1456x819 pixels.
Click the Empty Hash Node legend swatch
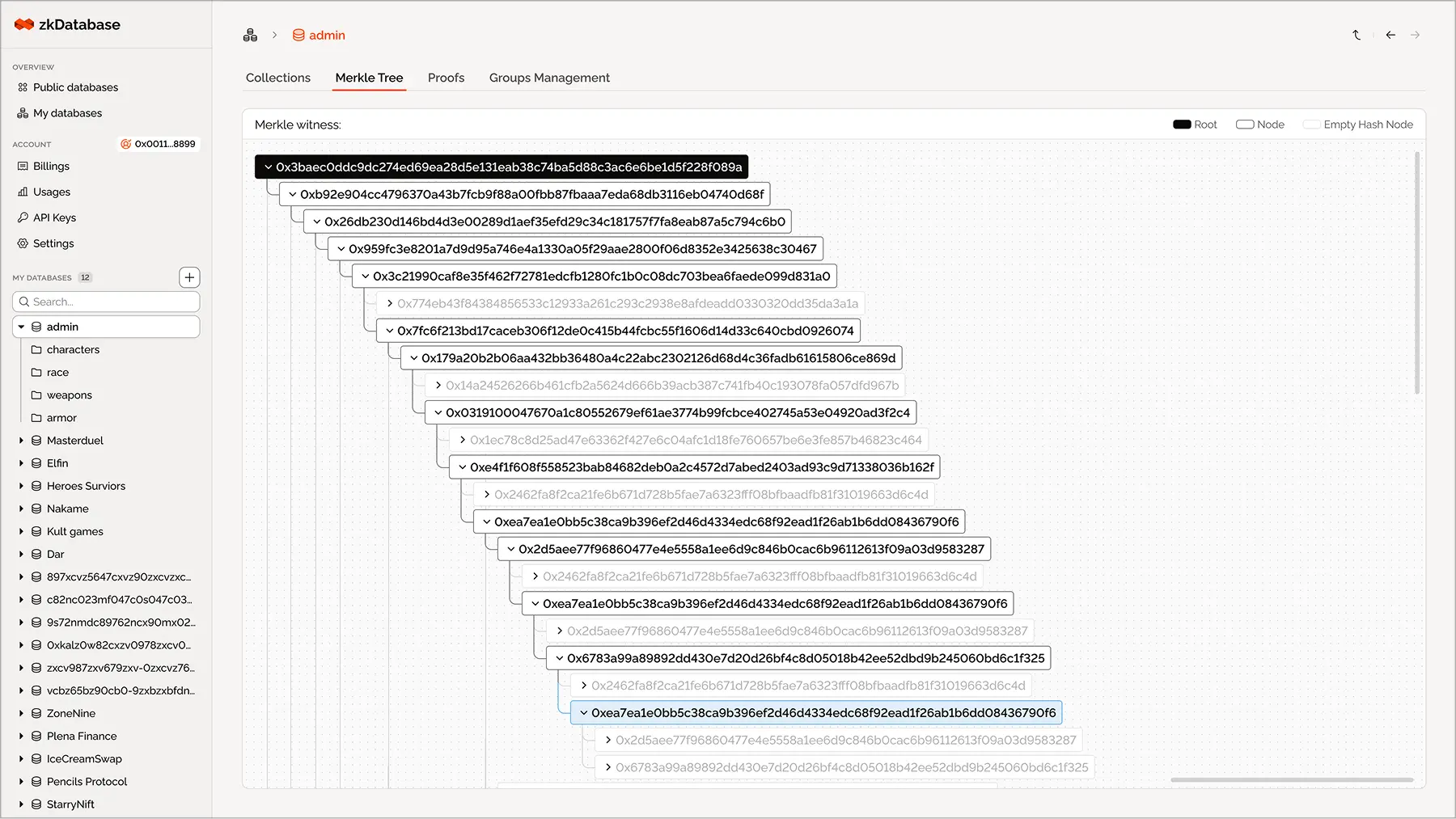[1311, 125]
